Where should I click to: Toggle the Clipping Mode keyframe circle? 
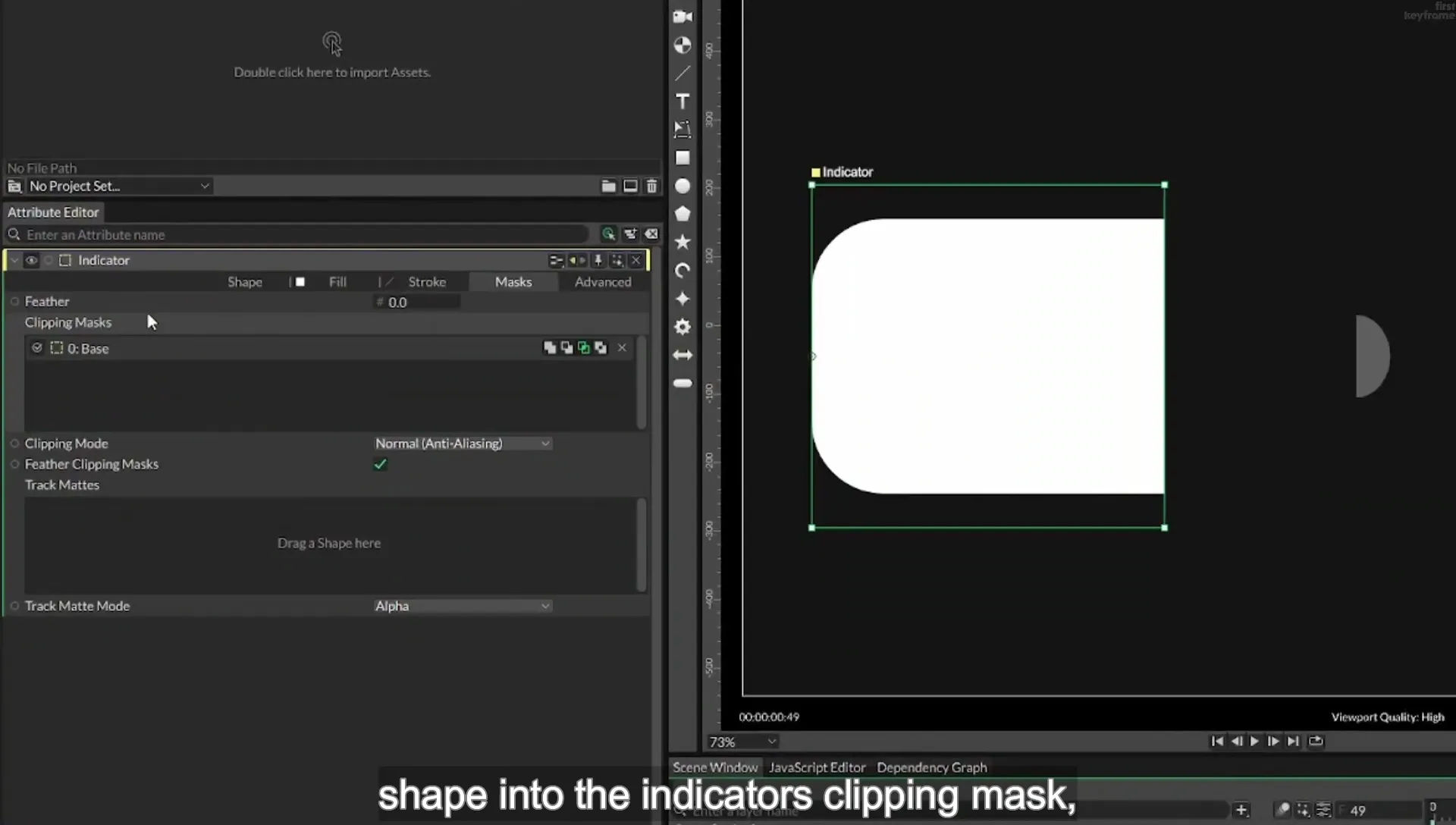(14, 444)
